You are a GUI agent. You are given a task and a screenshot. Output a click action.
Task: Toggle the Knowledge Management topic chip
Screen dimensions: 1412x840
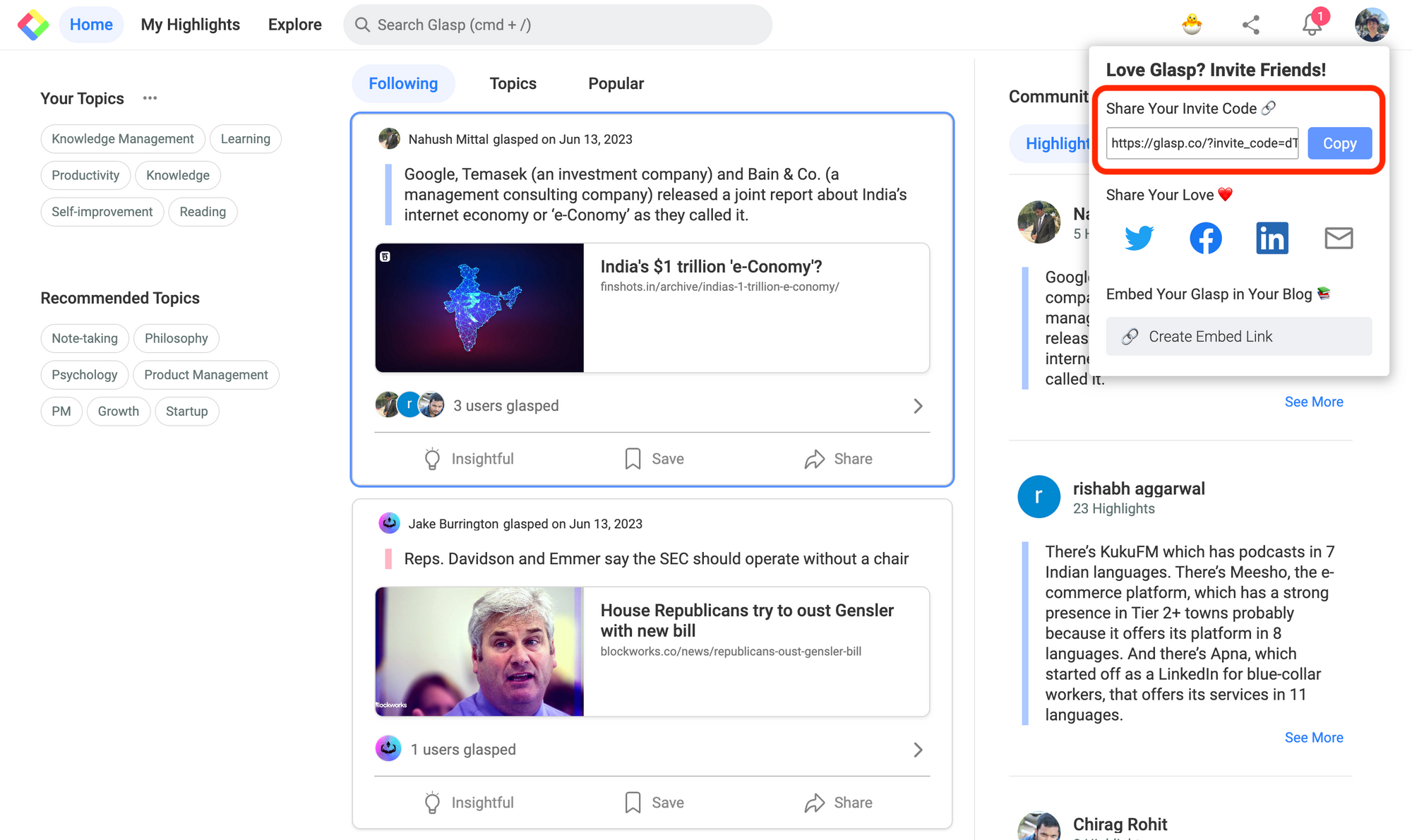click(x=122, y=139)
